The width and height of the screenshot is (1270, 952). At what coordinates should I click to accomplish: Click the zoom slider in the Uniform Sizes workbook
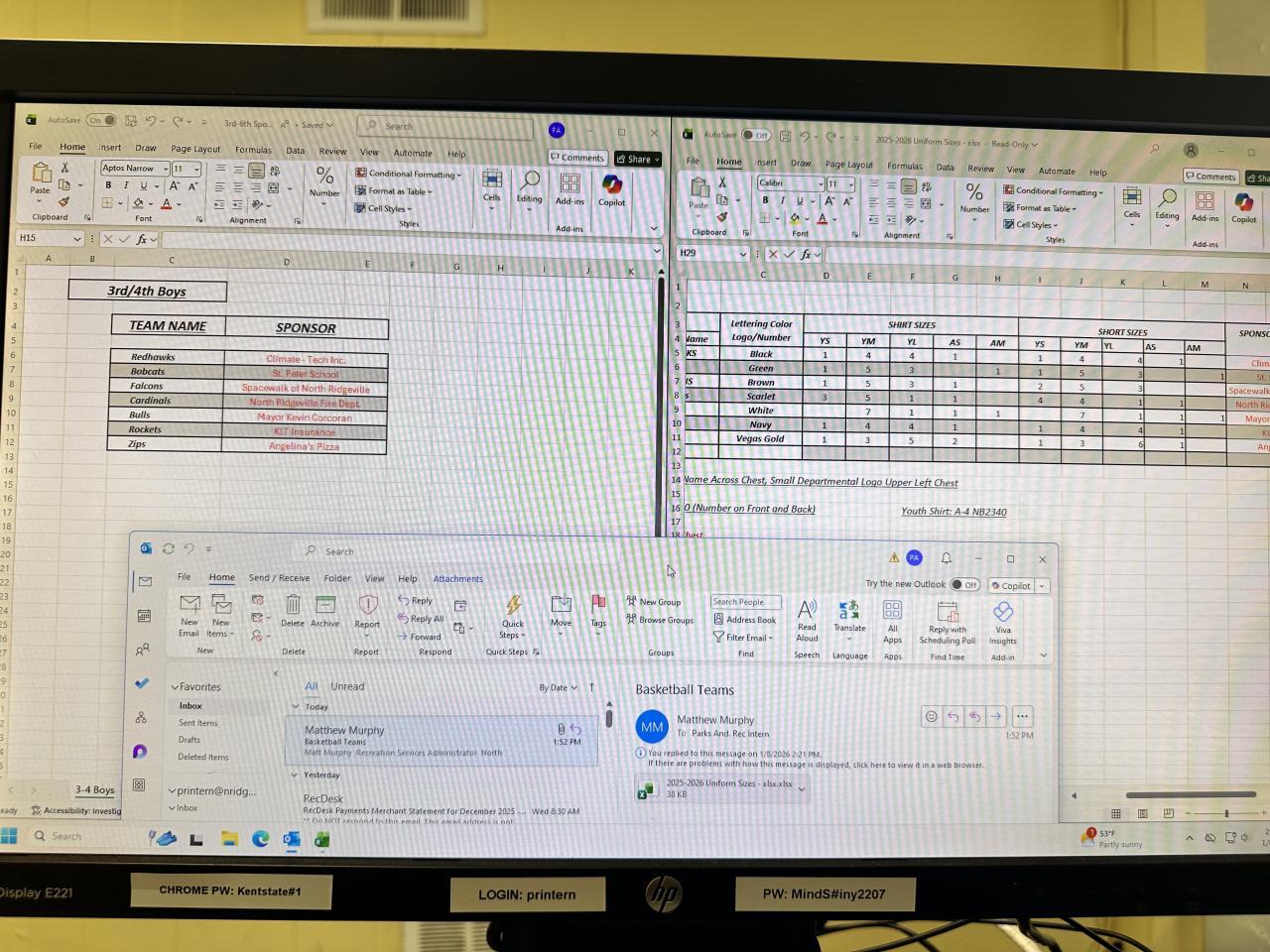click(x=1226, y=813)
